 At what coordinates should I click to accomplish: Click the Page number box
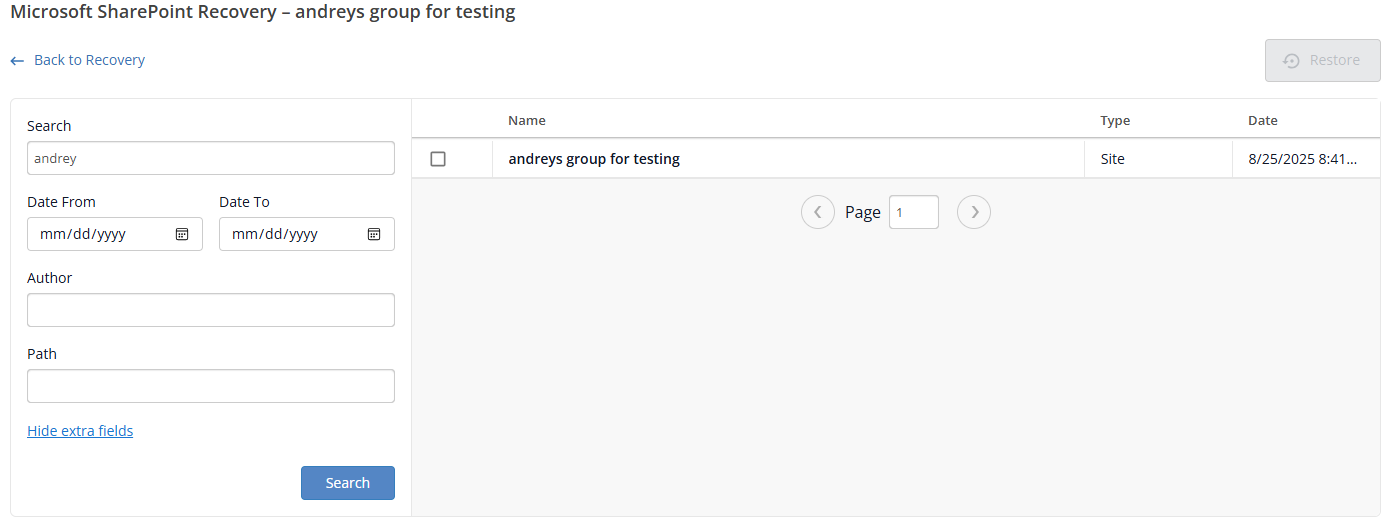tap(913, 212)
